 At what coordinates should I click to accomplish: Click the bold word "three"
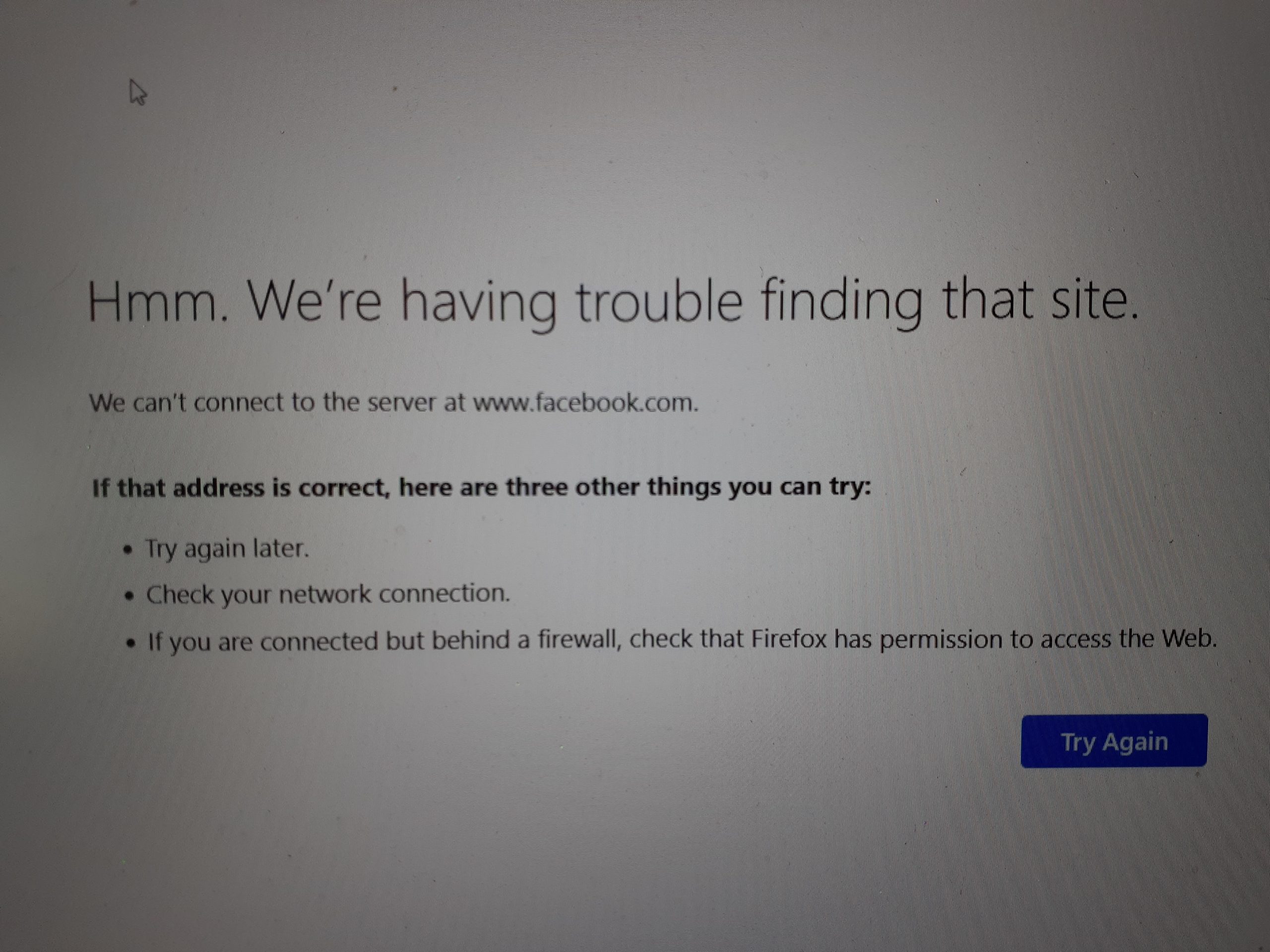point(537,486)
